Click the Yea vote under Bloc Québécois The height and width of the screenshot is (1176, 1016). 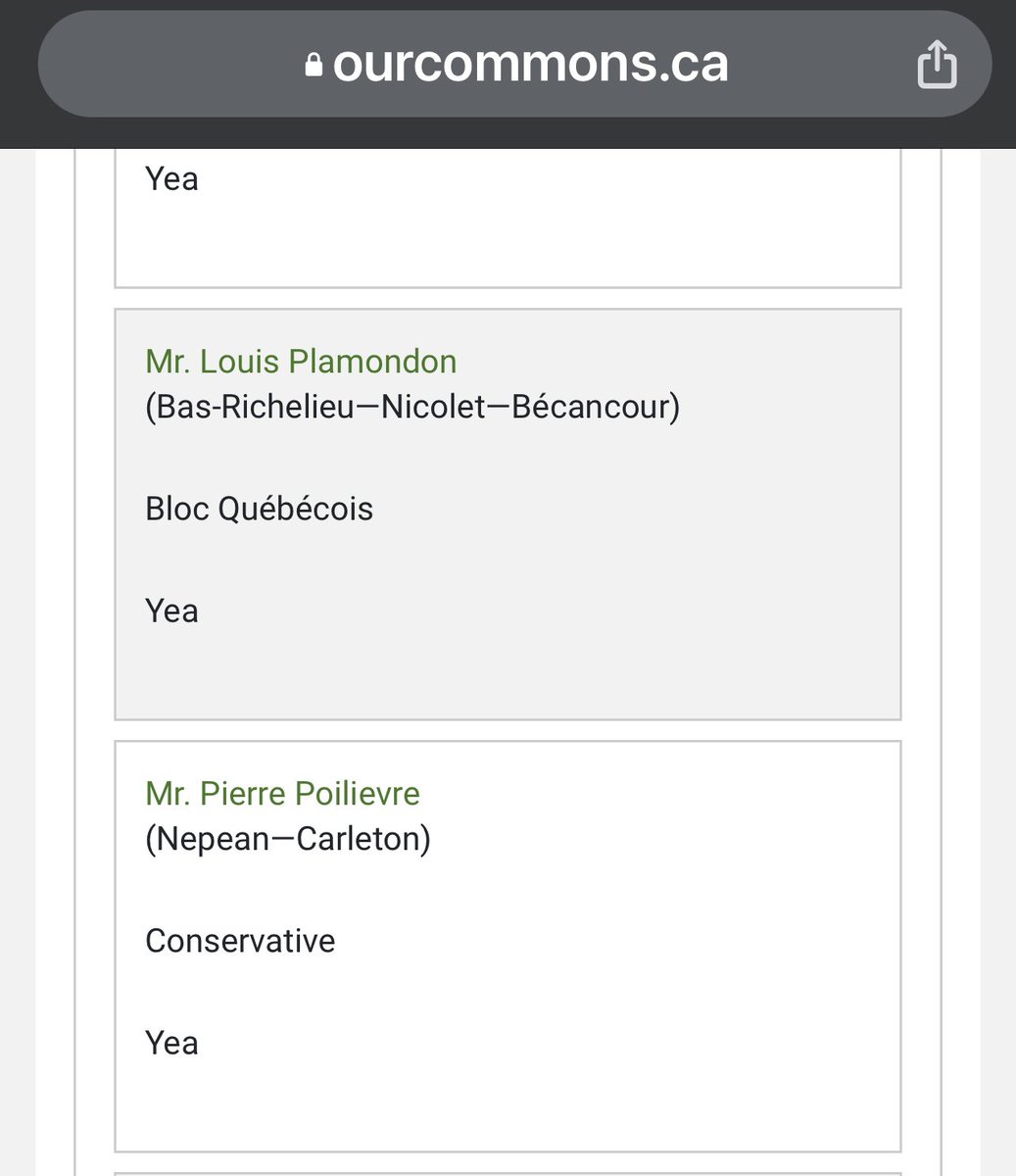[x=171, y=612]
